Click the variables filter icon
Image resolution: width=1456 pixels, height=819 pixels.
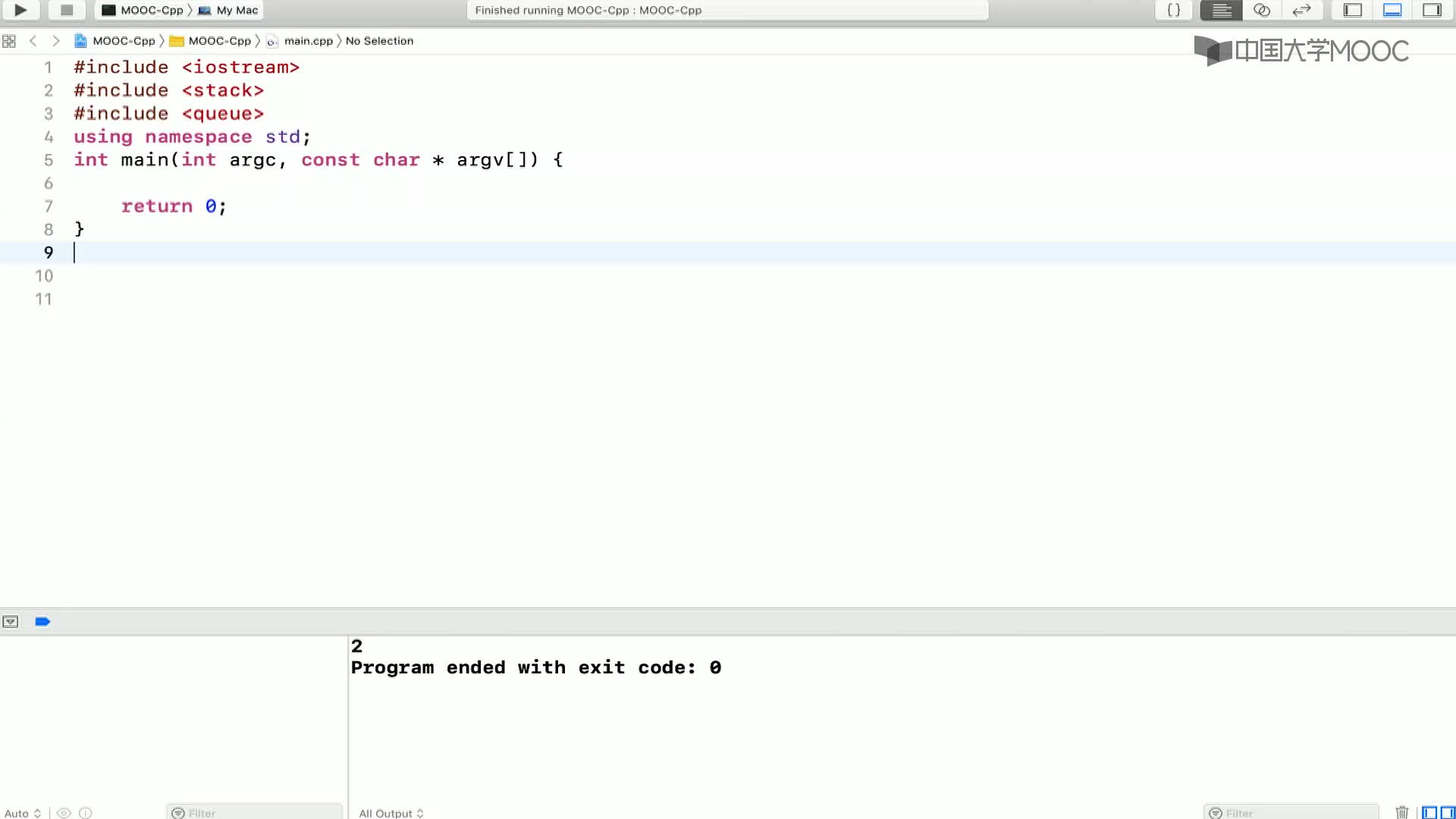[x=178, y=813]
